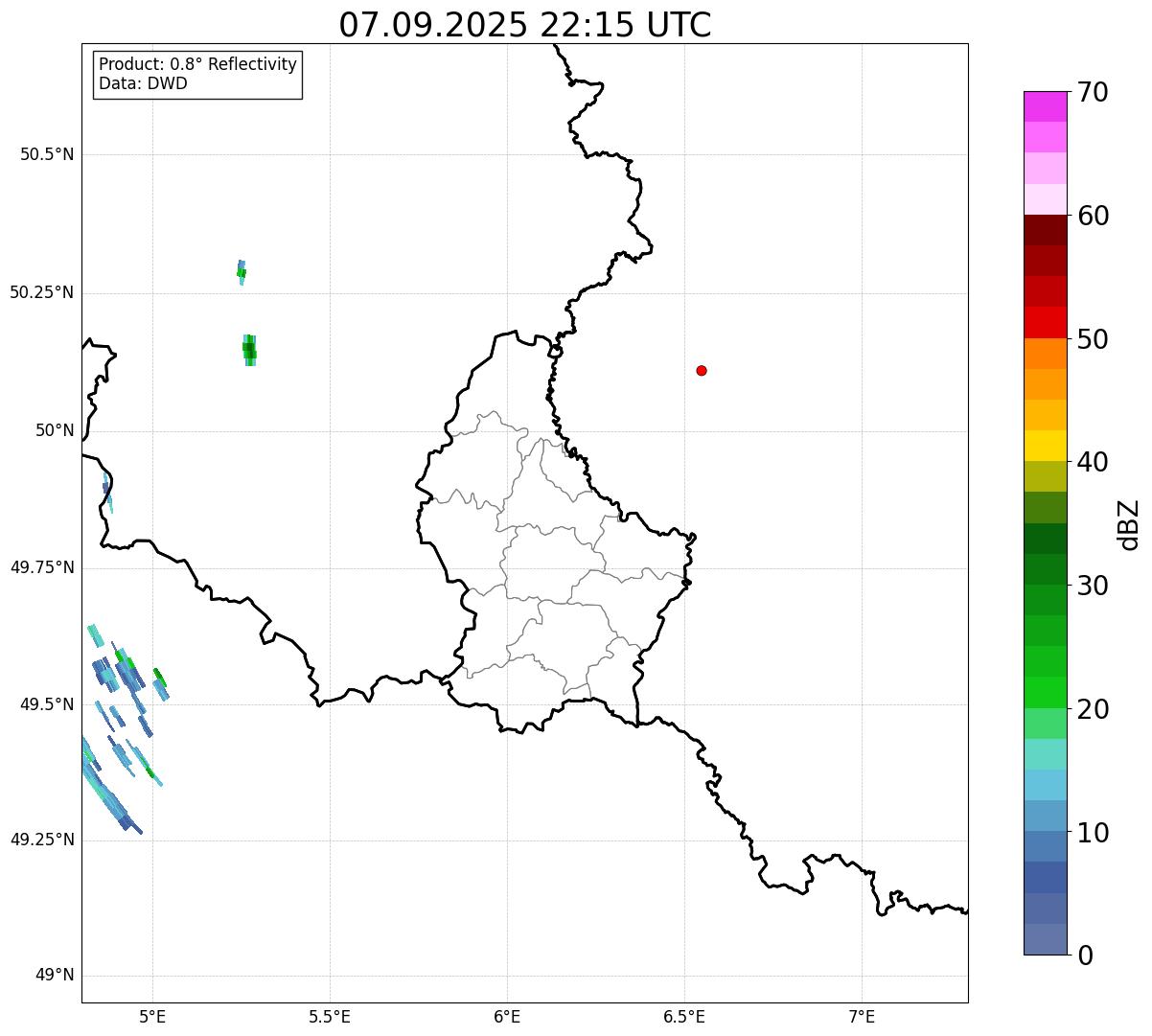1152x1036 pixels.
Task: Pick the yellow swatch just above 40 dBZ
Action: (1045, 446)
